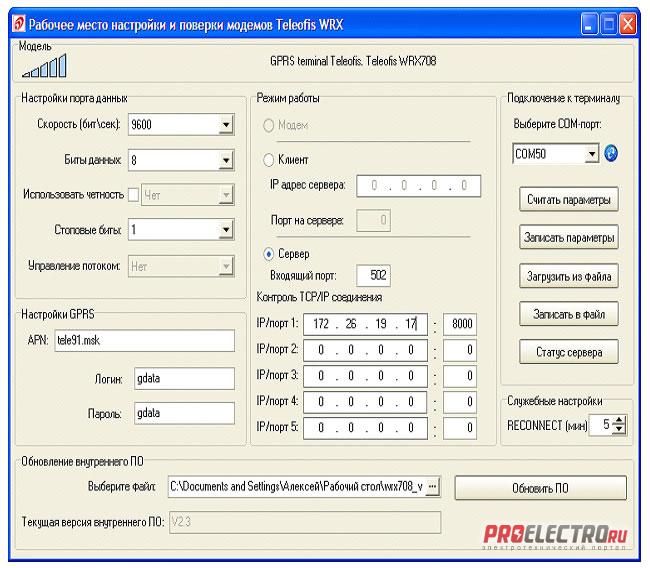Click IP/порт 3 address field
The height and width of the screenshot is (568, 650).
coord(365,376)
